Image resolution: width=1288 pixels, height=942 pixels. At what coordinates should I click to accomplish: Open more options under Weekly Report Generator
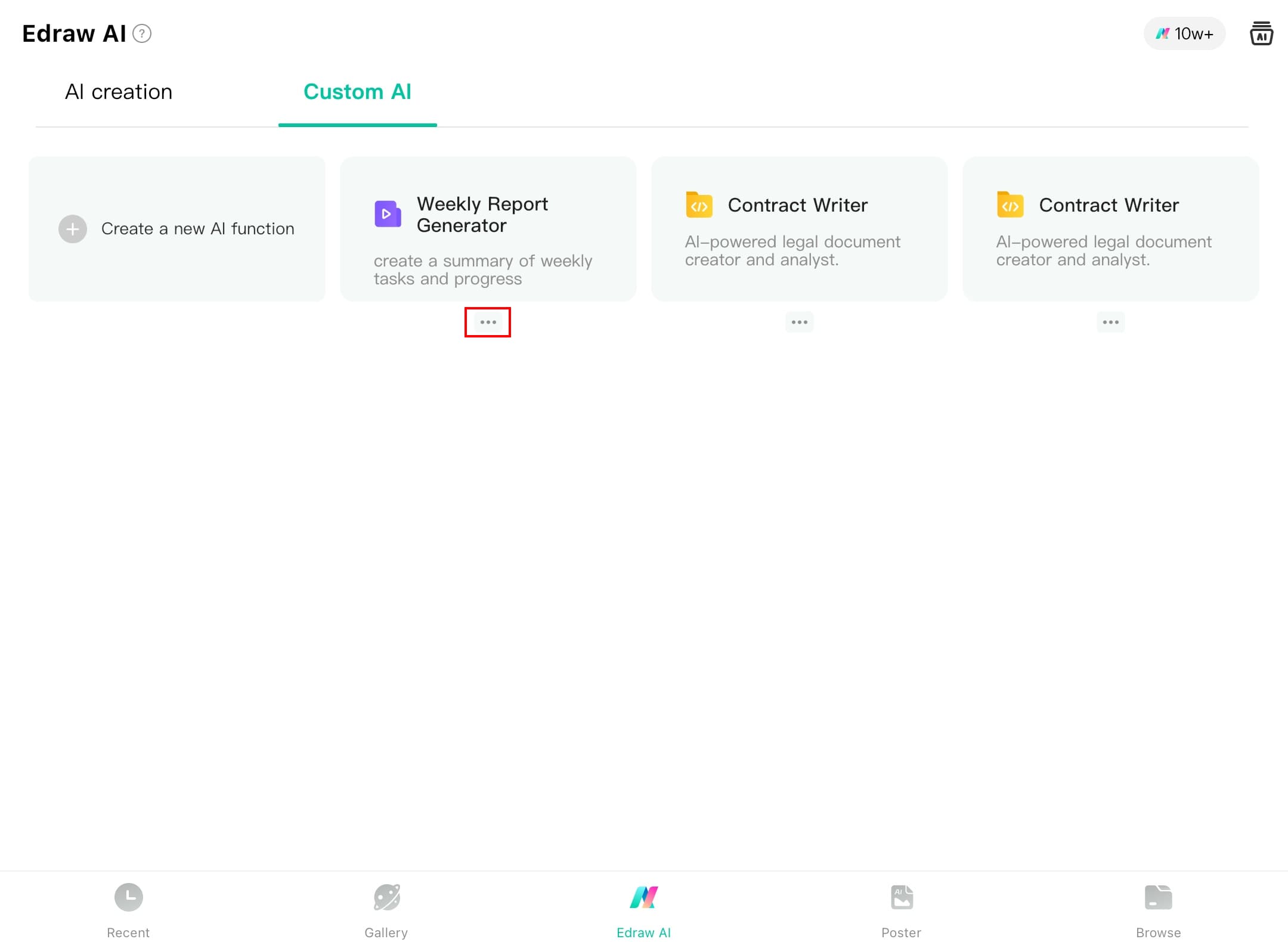[488, 322]
